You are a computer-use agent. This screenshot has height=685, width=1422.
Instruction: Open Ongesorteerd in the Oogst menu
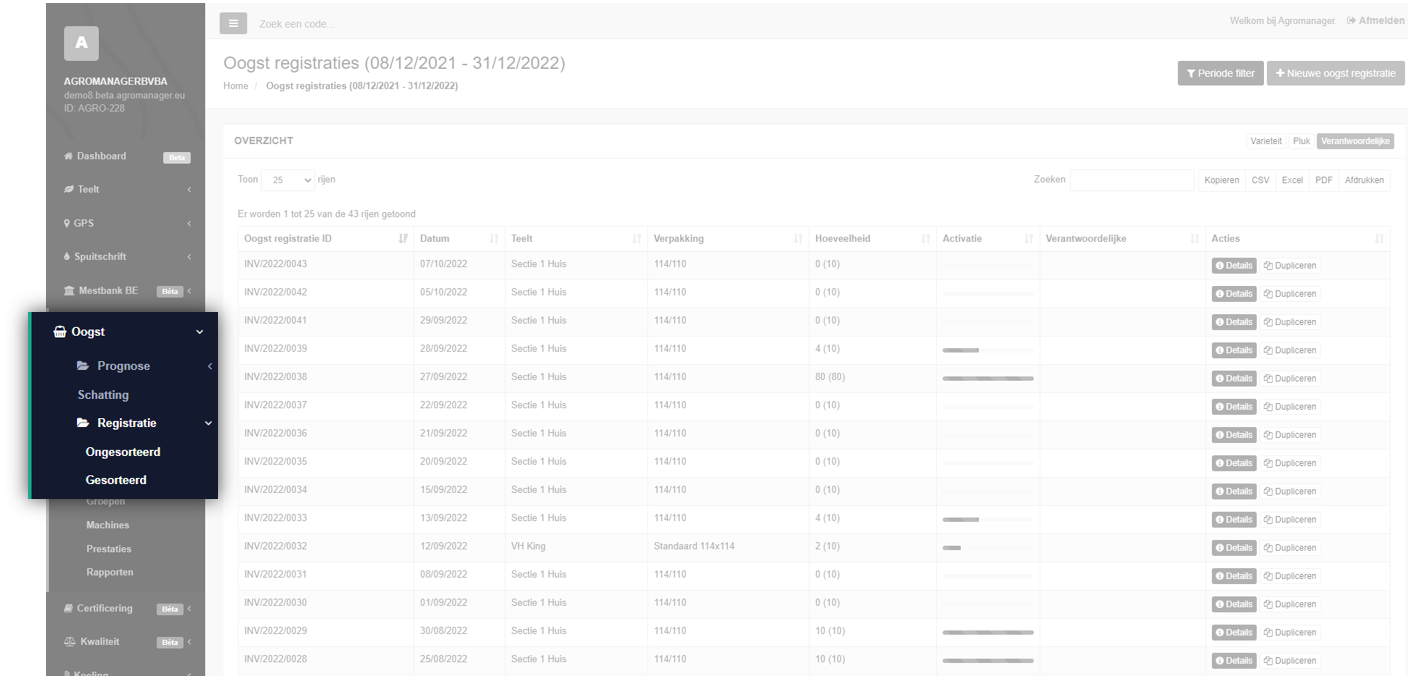click(123, 452)
